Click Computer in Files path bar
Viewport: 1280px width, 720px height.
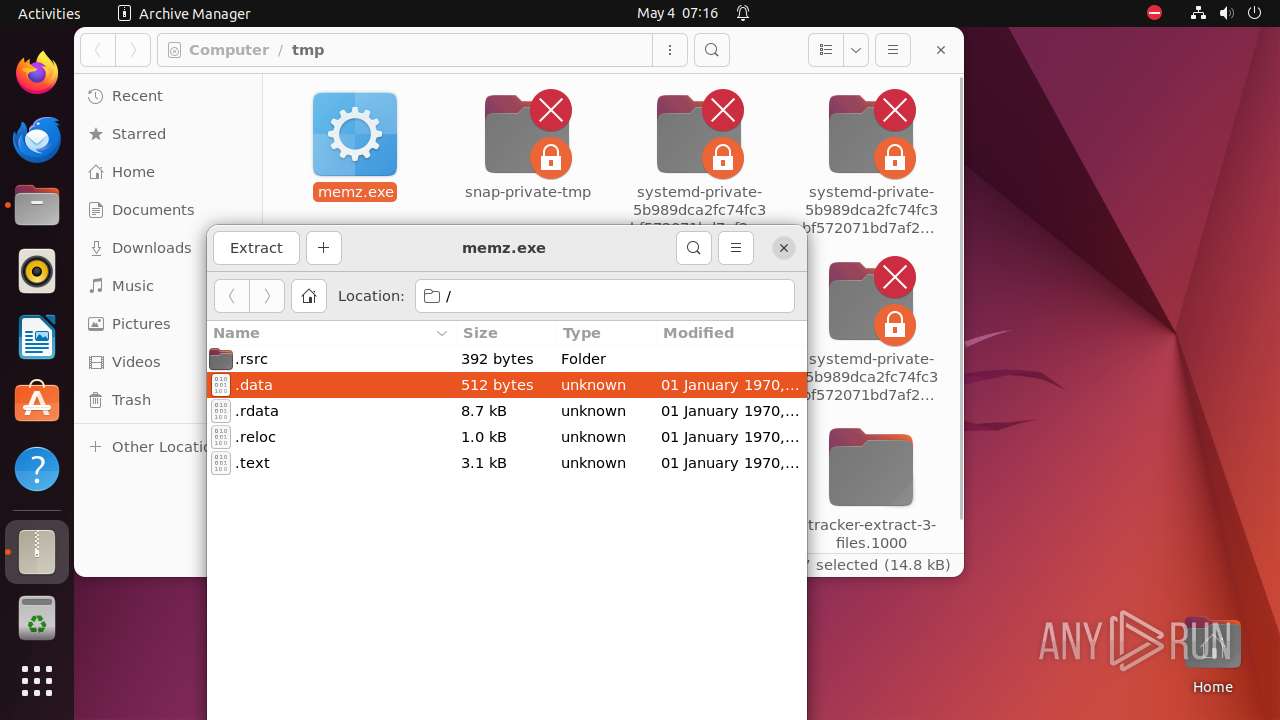coord(229,50)
